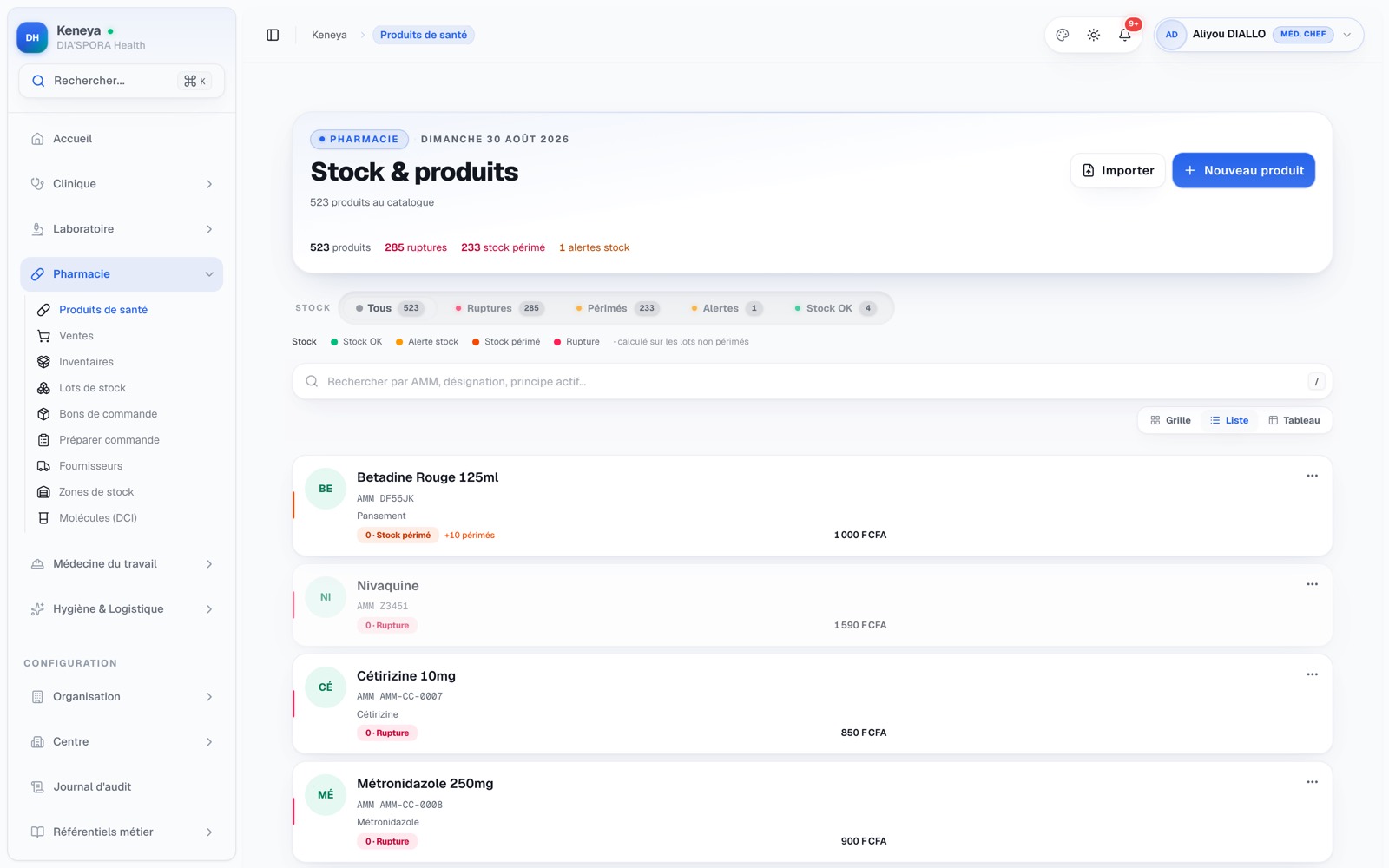Filter by Périmés tab
Viewport: 1389px width, 868px height.
618,308
